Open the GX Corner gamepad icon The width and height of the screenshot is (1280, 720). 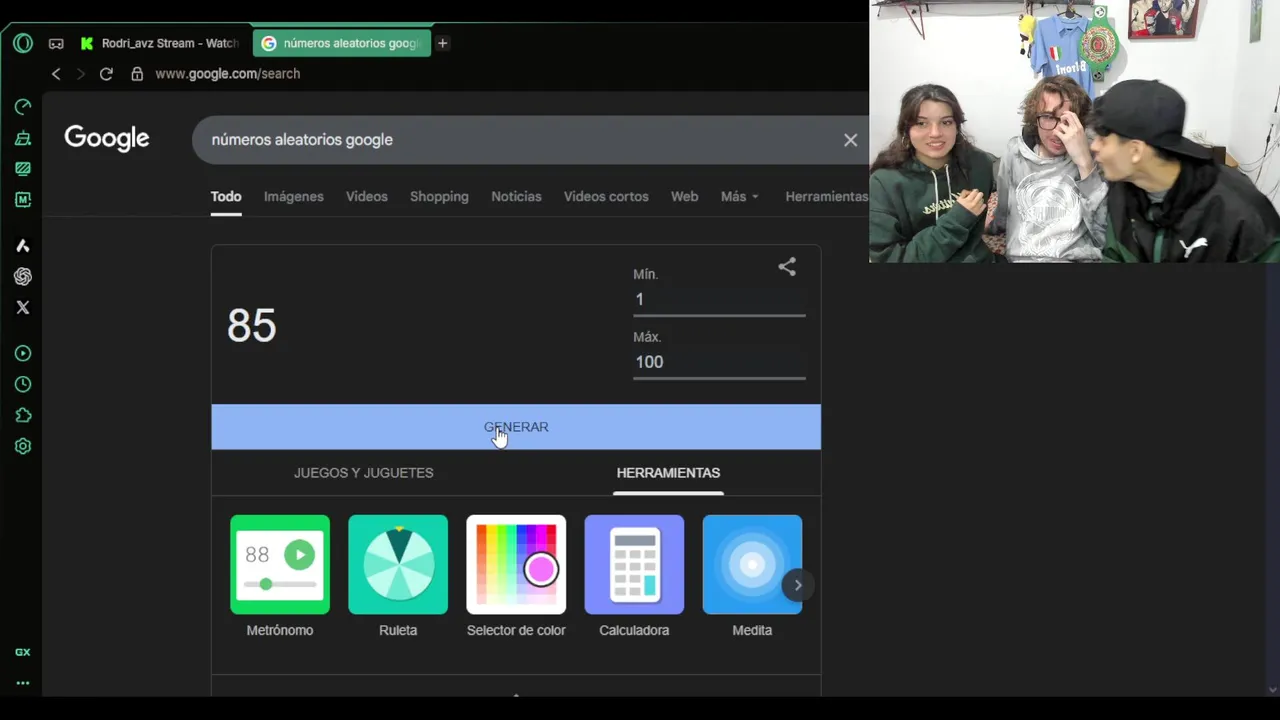[x=56, y=44]
